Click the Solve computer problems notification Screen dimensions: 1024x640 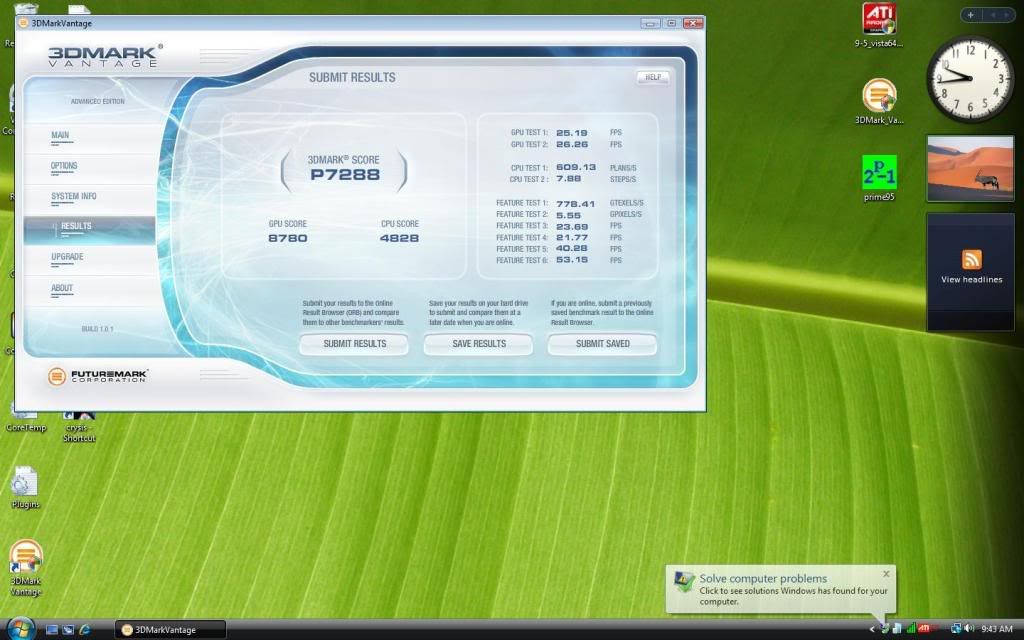click(x=781, y=588)
